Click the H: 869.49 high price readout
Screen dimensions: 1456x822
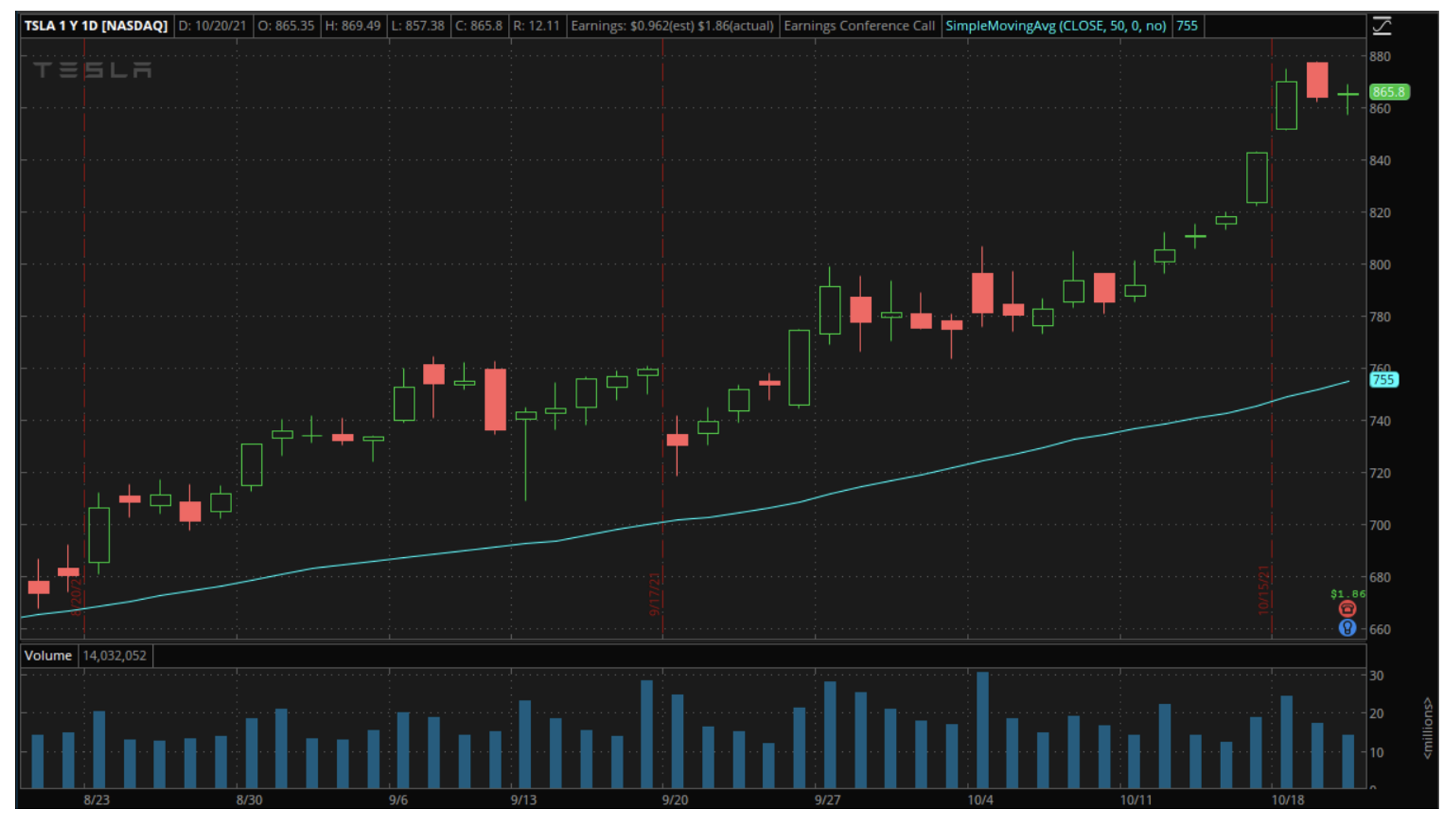353,26
